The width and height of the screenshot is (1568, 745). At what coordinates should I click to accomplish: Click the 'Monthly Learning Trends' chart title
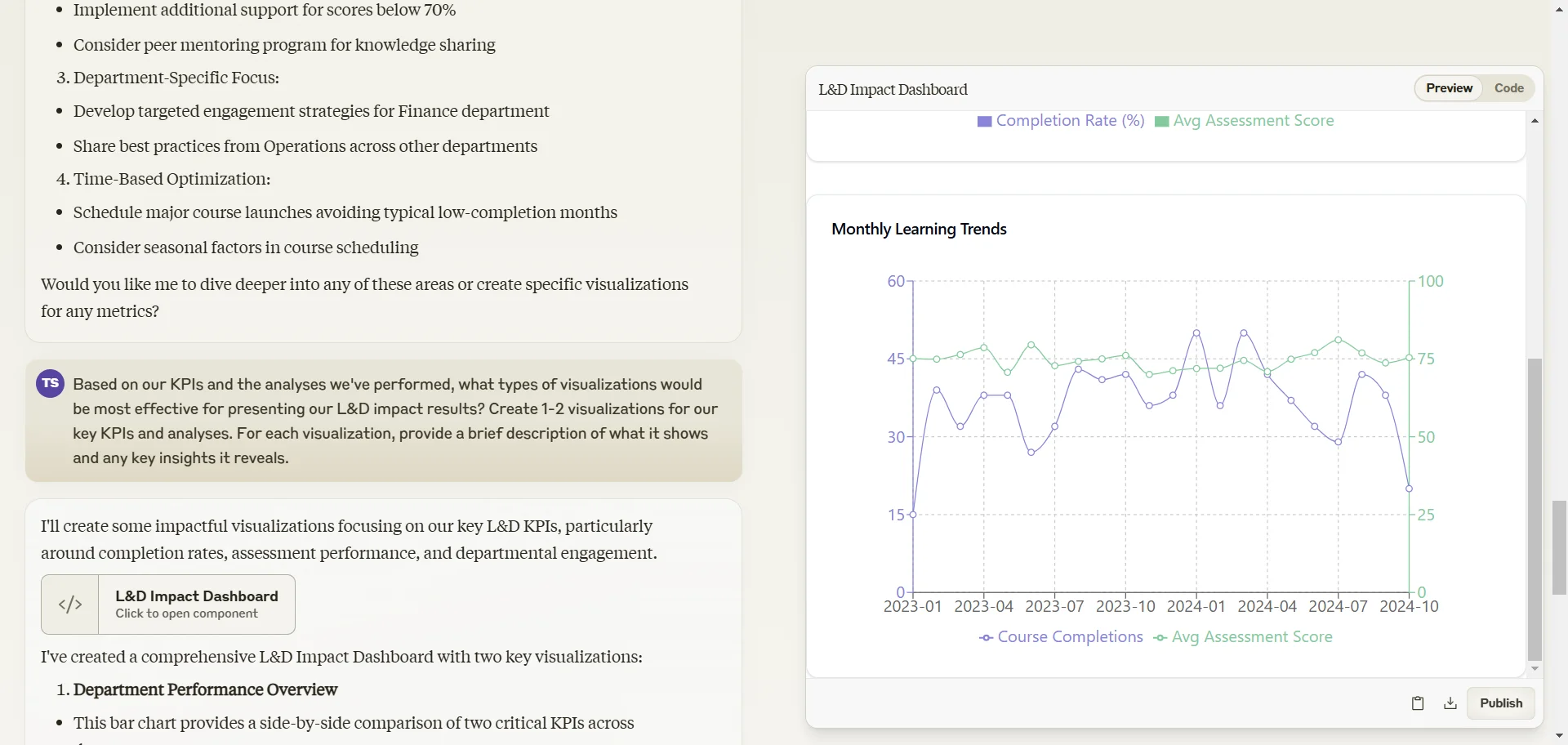pos(919,230)
